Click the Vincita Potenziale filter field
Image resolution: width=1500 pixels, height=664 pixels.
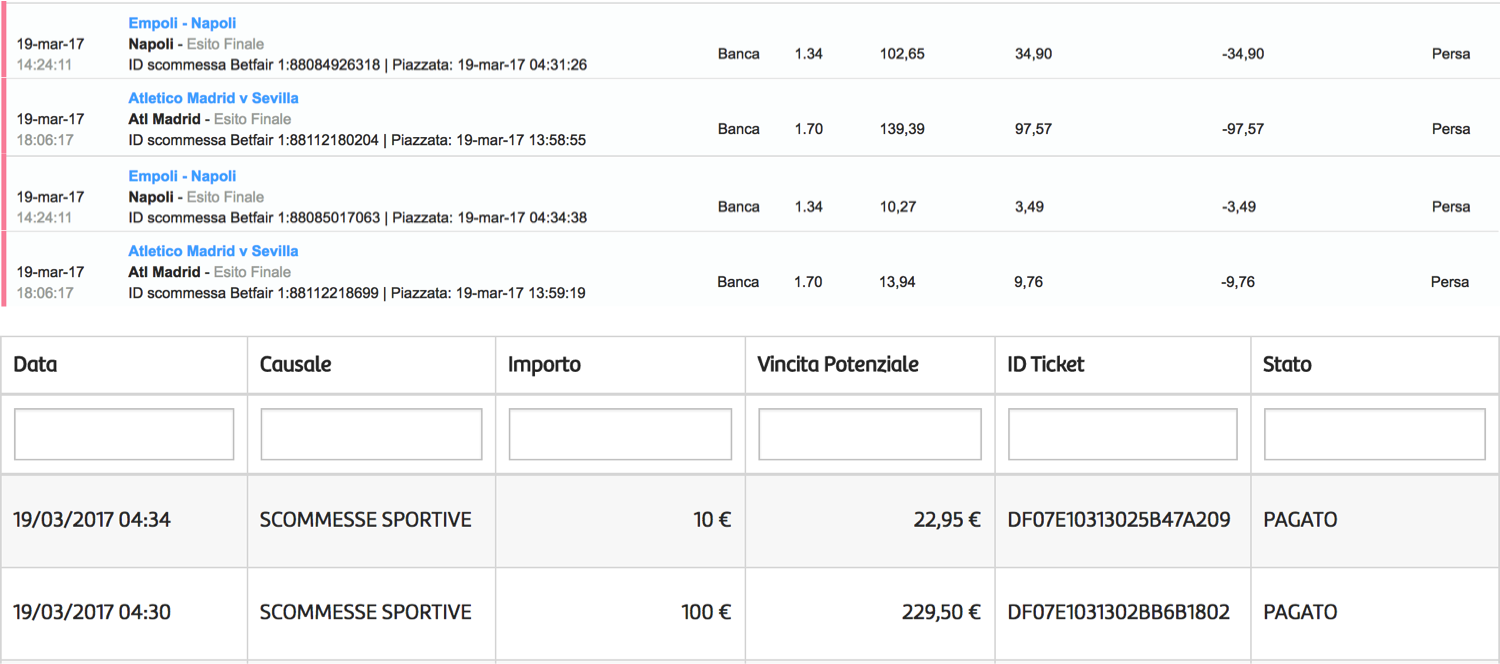[x=870, y=434]
